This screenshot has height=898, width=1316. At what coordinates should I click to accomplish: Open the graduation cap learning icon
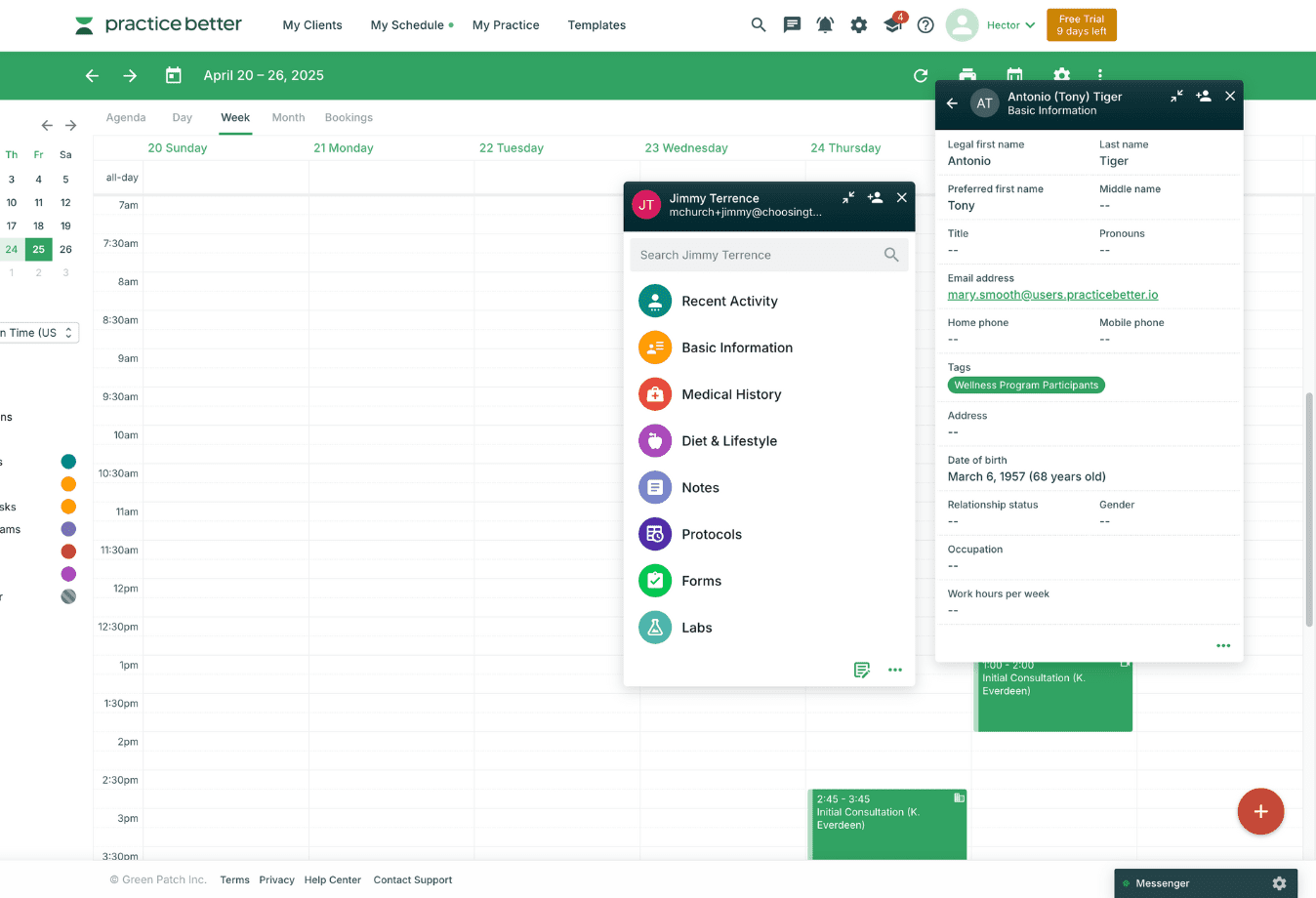(x=892, y=25)
